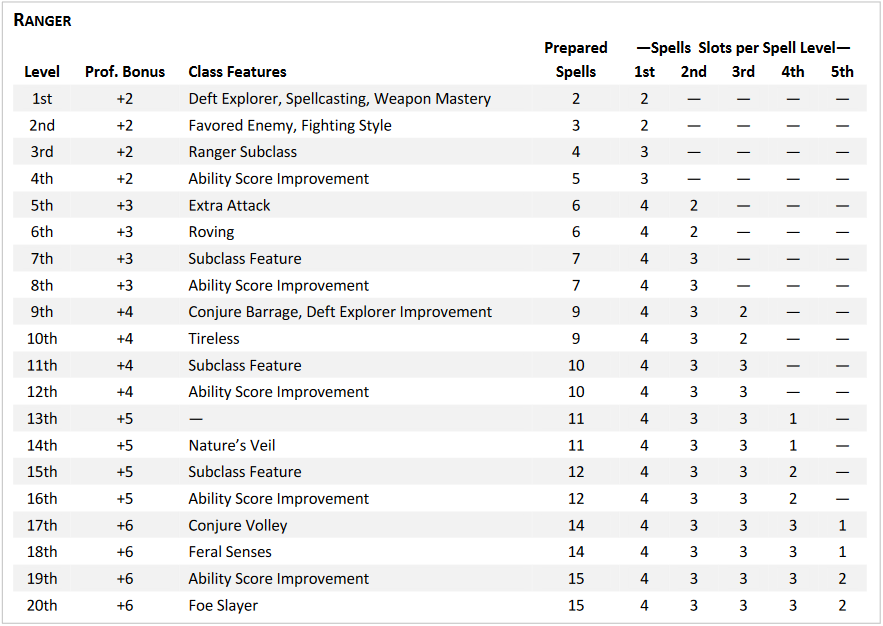Click the Level column header
Screen dimensions: 883x626
42,72
